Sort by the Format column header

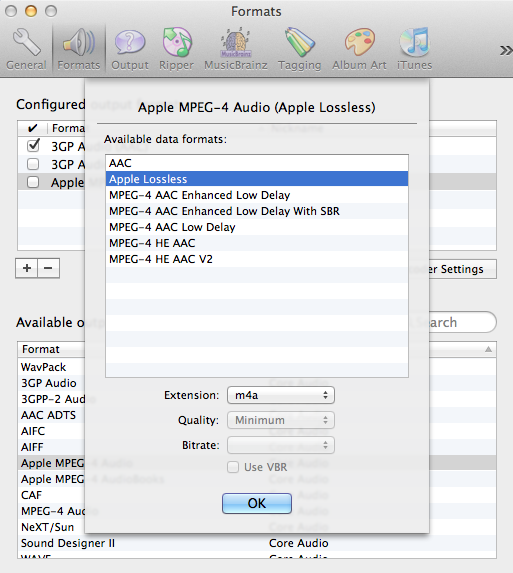51,349
